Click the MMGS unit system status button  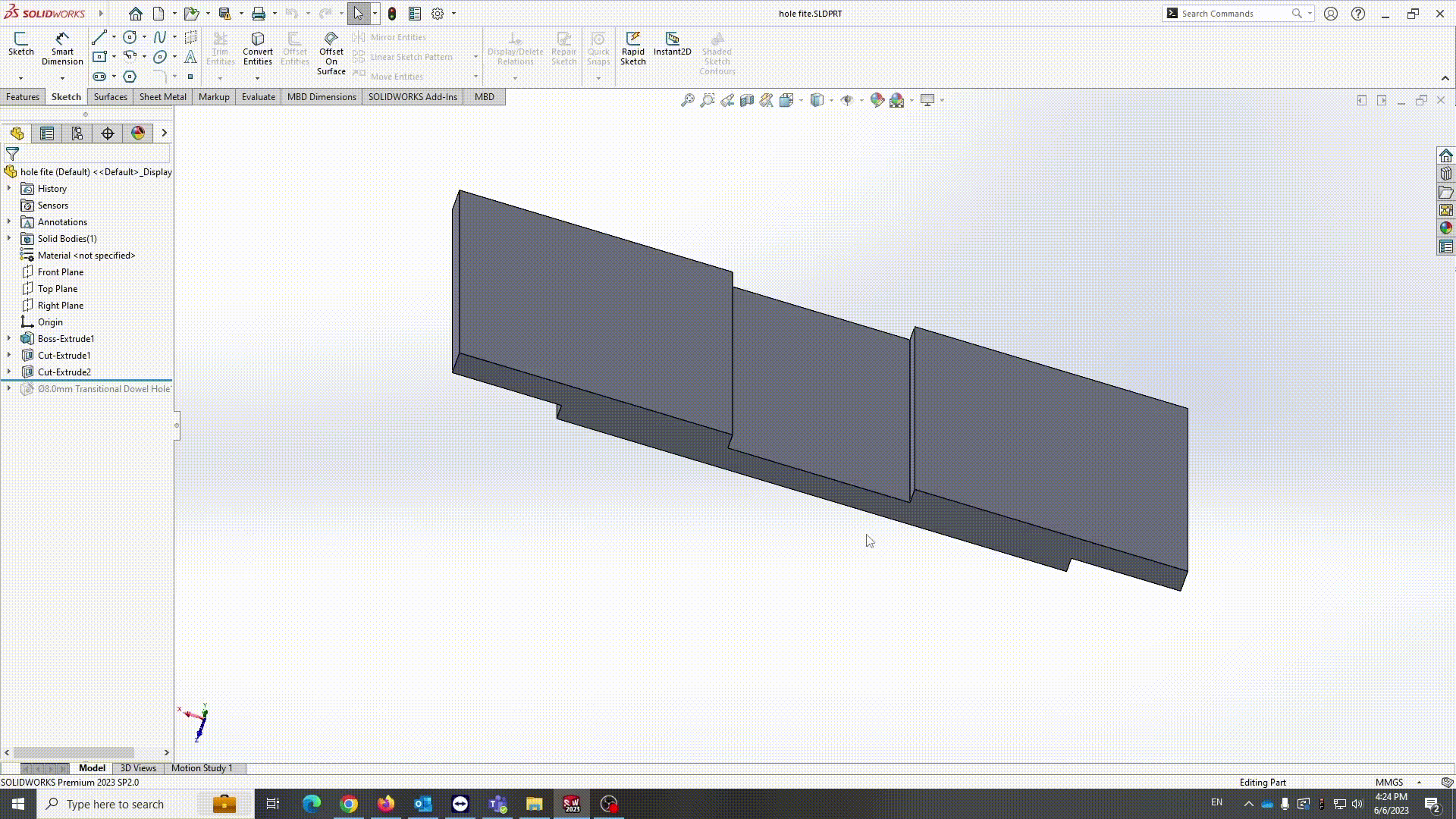point(1389,782)
